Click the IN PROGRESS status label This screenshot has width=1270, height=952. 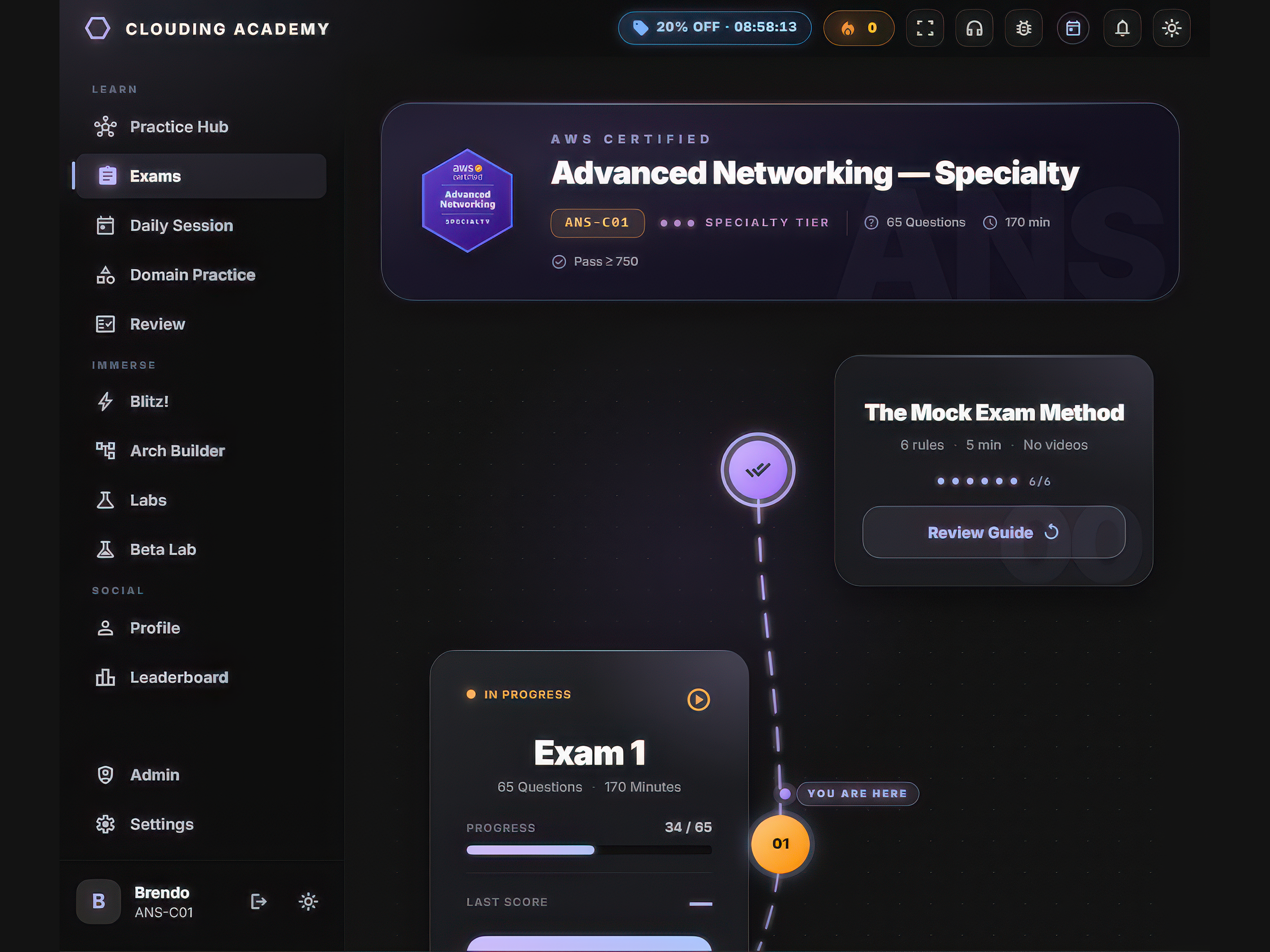(528, 694)
